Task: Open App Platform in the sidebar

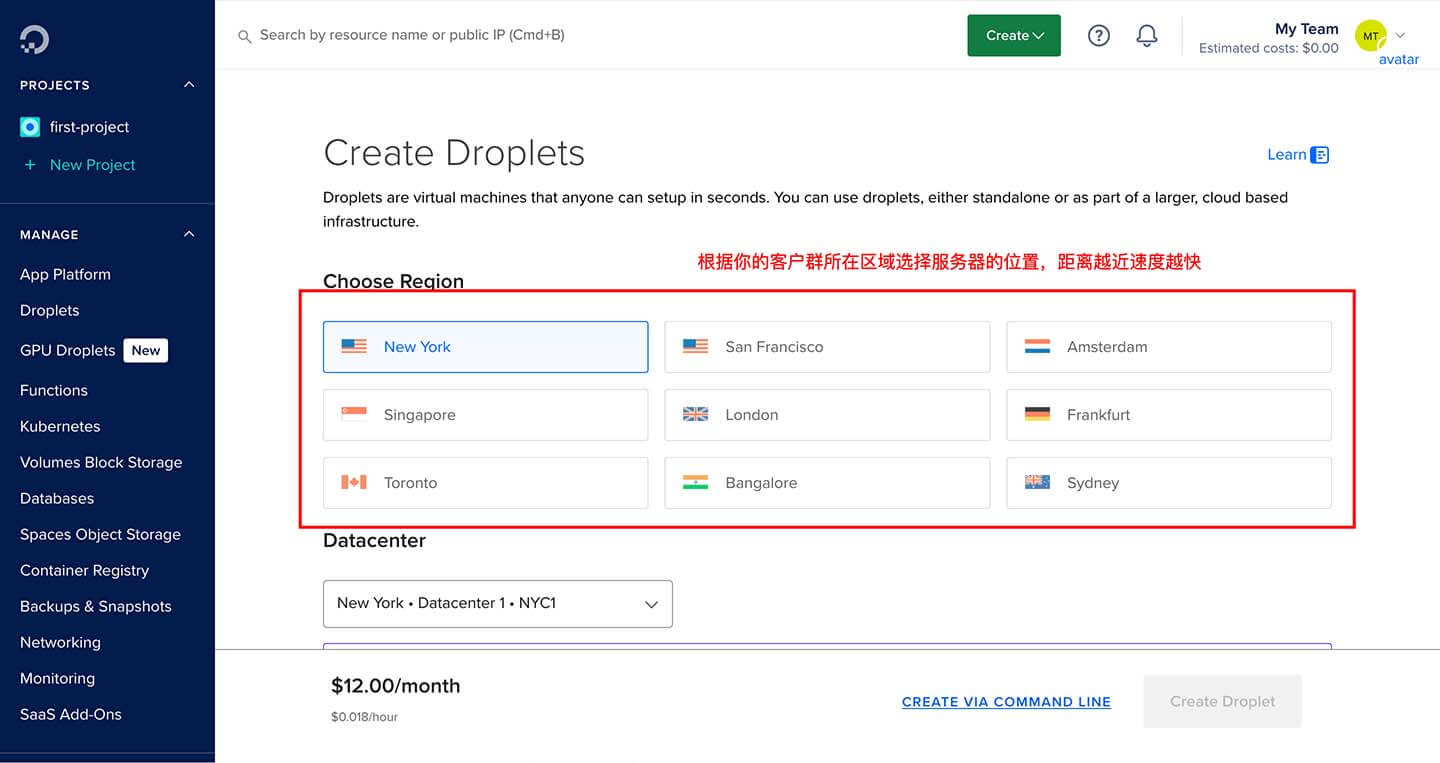Action: point(65,274)
